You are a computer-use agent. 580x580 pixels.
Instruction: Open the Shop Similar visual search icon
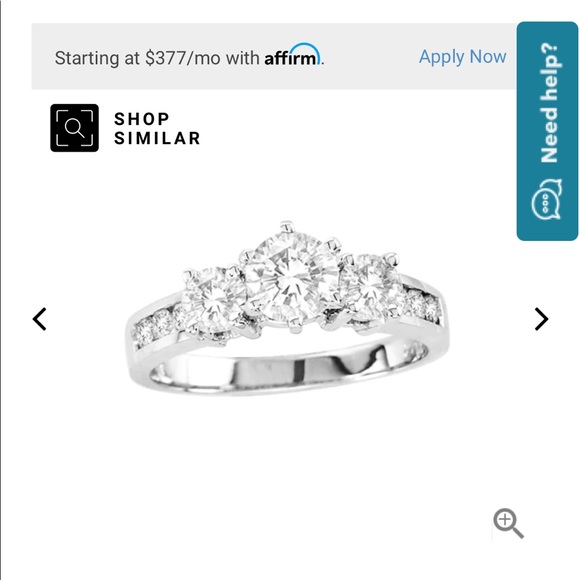(x=74, y=128)
